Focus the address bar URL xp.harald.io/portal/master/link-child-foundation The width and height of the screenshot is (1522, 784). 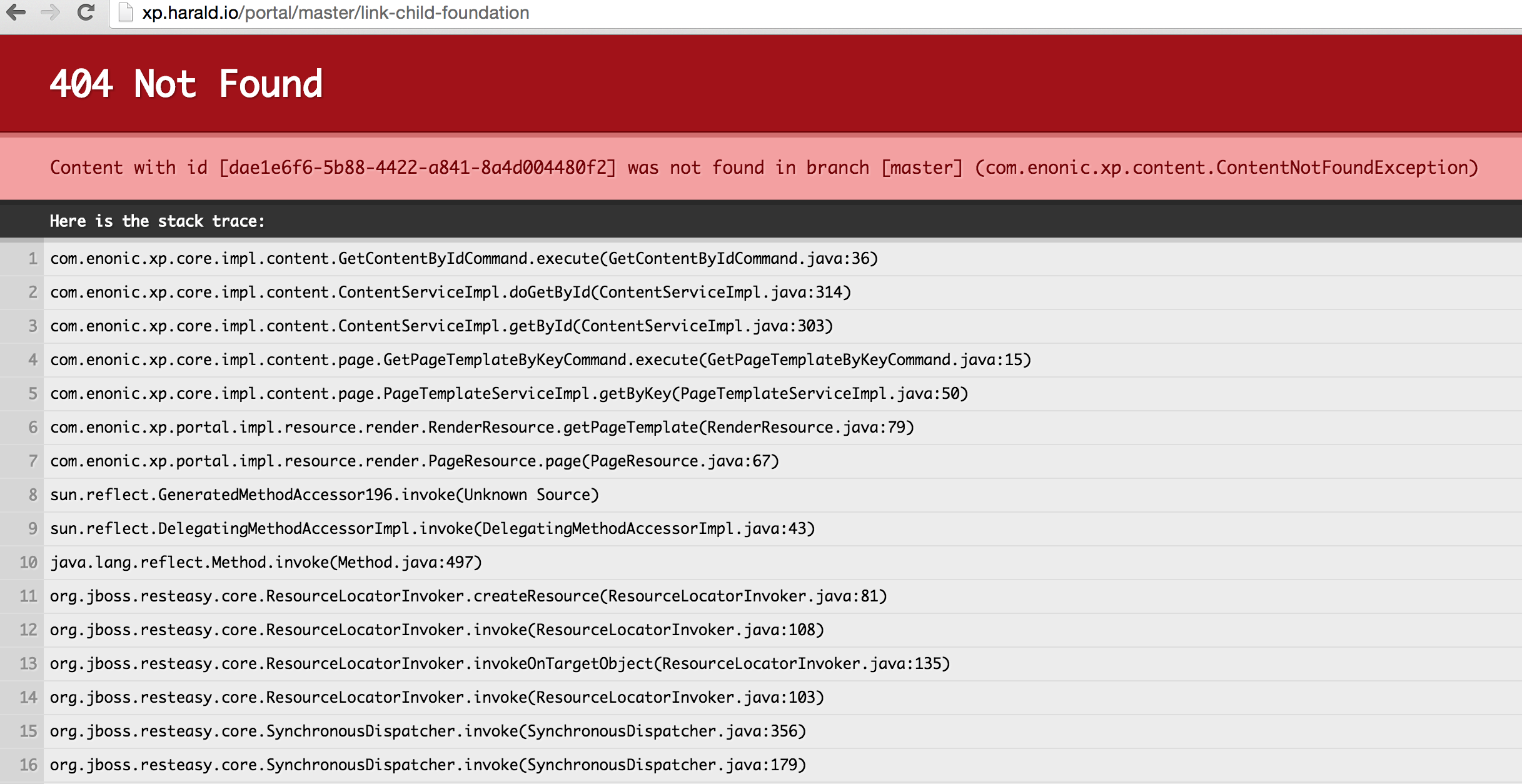point(335,13)
